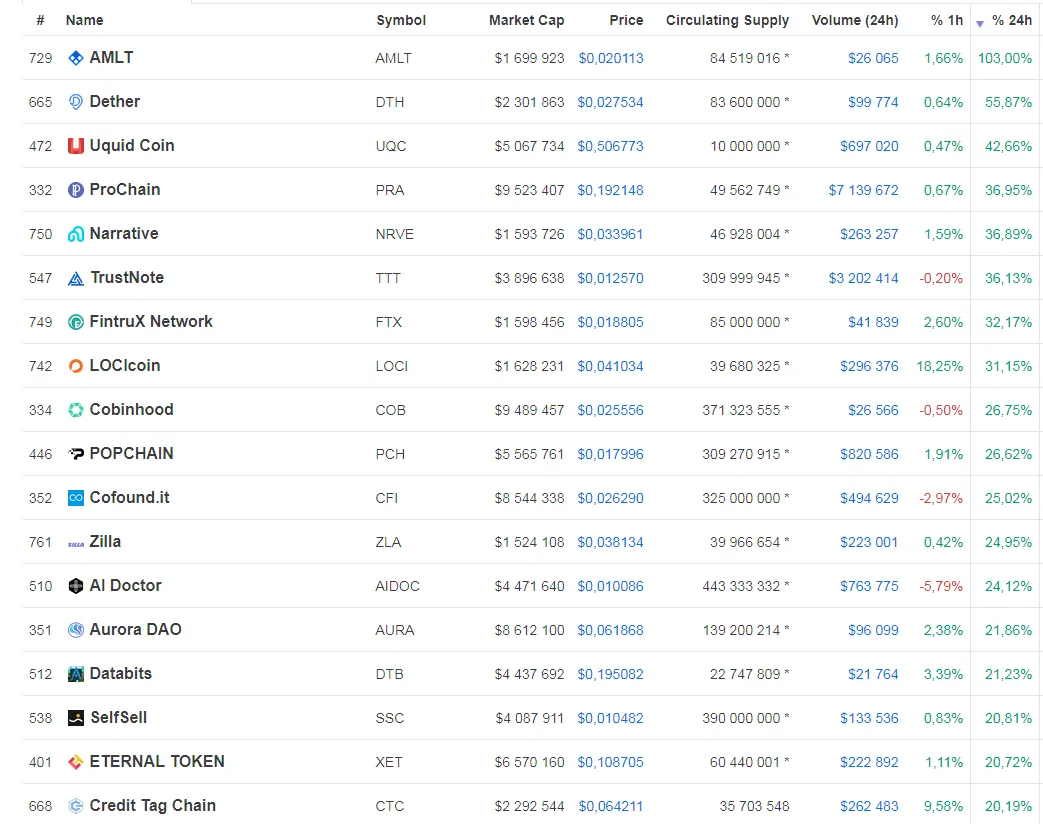Sort table by Market Cap header
The height and width of the screenshot is (824, 1043).
526,21
